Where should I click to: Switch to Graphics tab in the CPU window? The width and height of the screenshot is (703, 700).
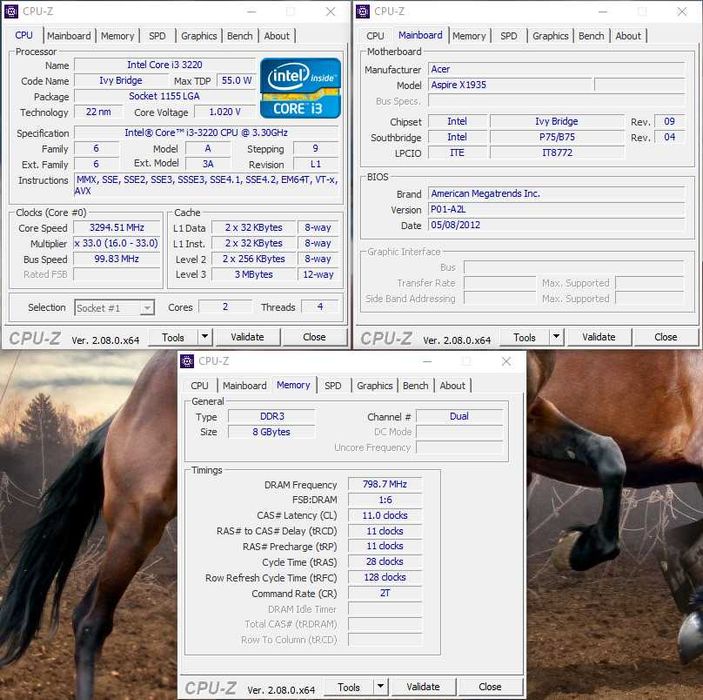(x=199, y=36)
